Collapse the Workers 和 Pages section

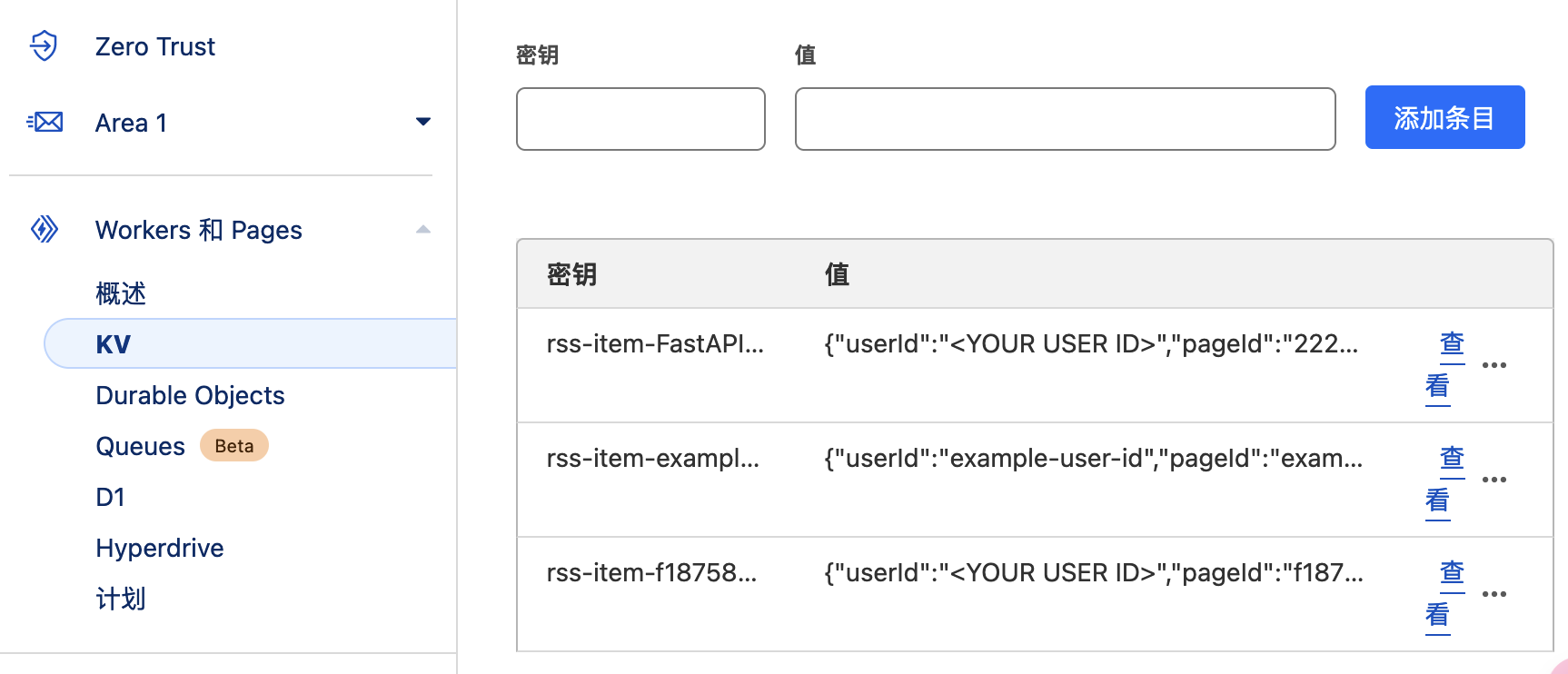coord(422,229)
